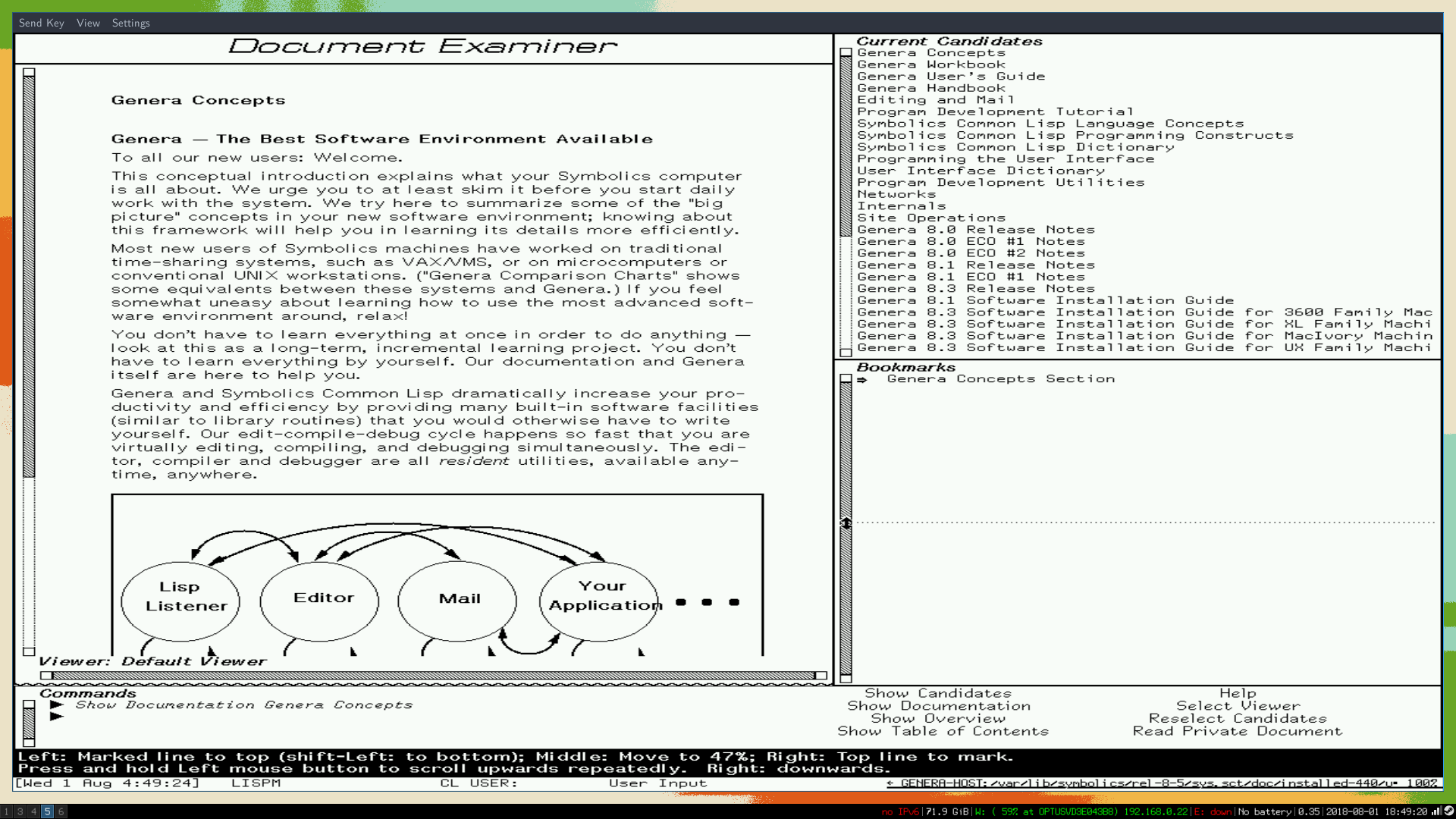This screenshot has height=819, width=1456.
Task: Click Bookmarks scrollbar double-arrow marker
Action: click(846, 523)
